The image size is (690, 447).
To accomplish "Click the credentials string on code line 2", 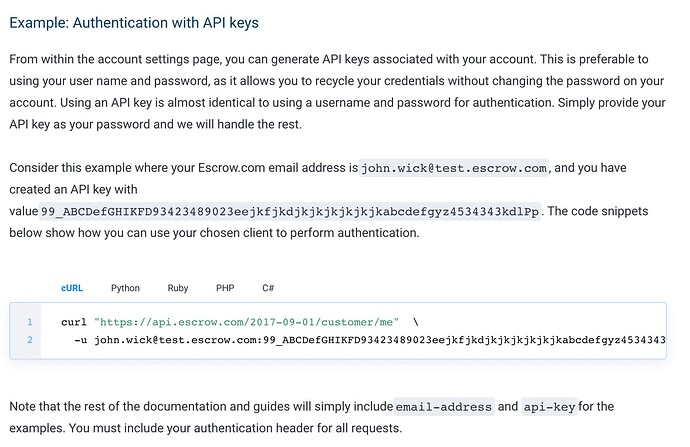I will 380,340.
